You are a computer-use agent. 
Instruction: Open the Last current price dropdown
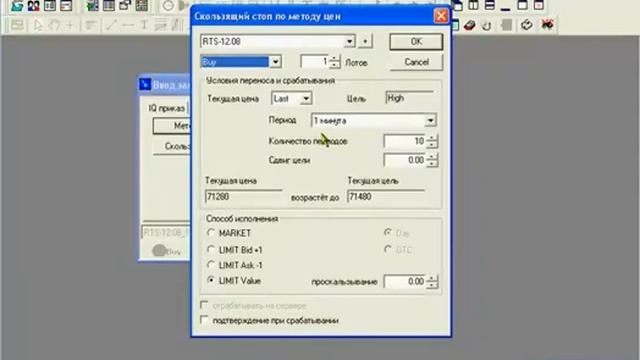(x=306, y=98)
